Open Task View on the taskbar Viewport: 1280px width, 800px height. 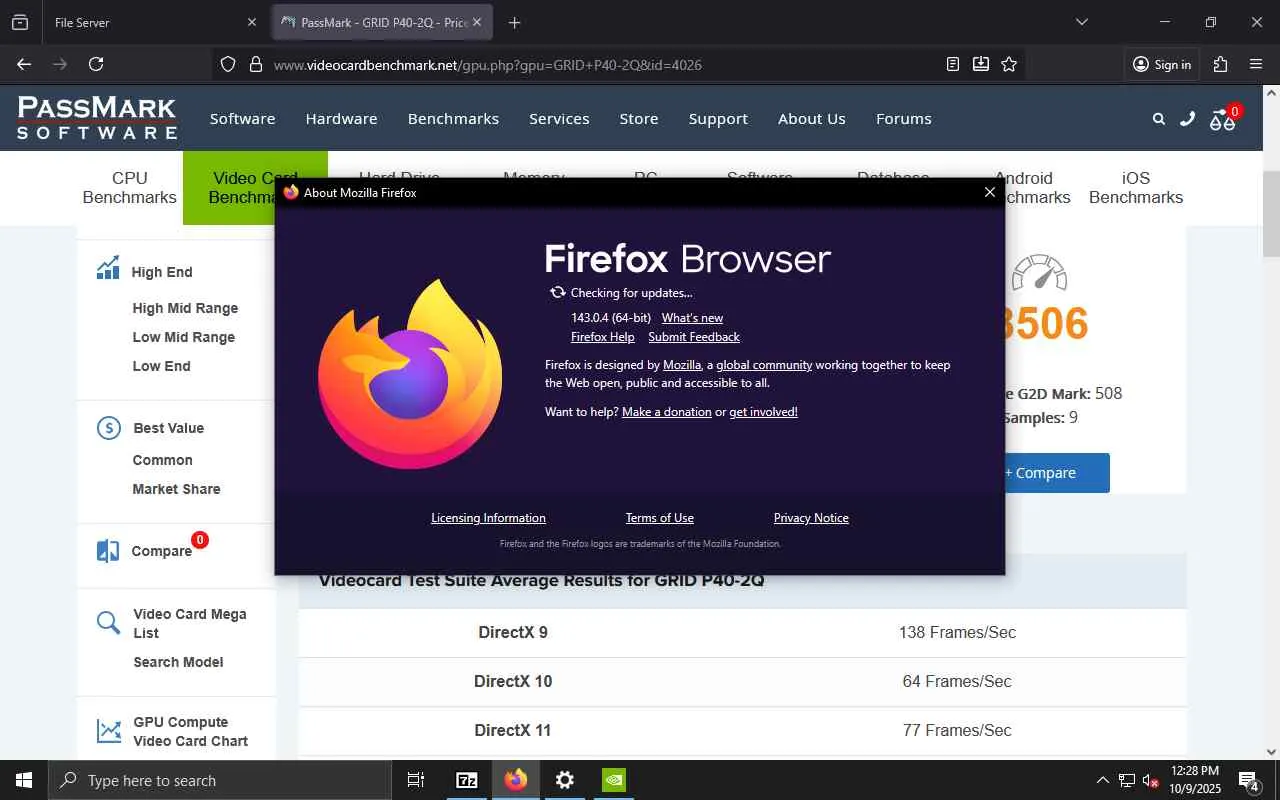click(x=416, y=780)
